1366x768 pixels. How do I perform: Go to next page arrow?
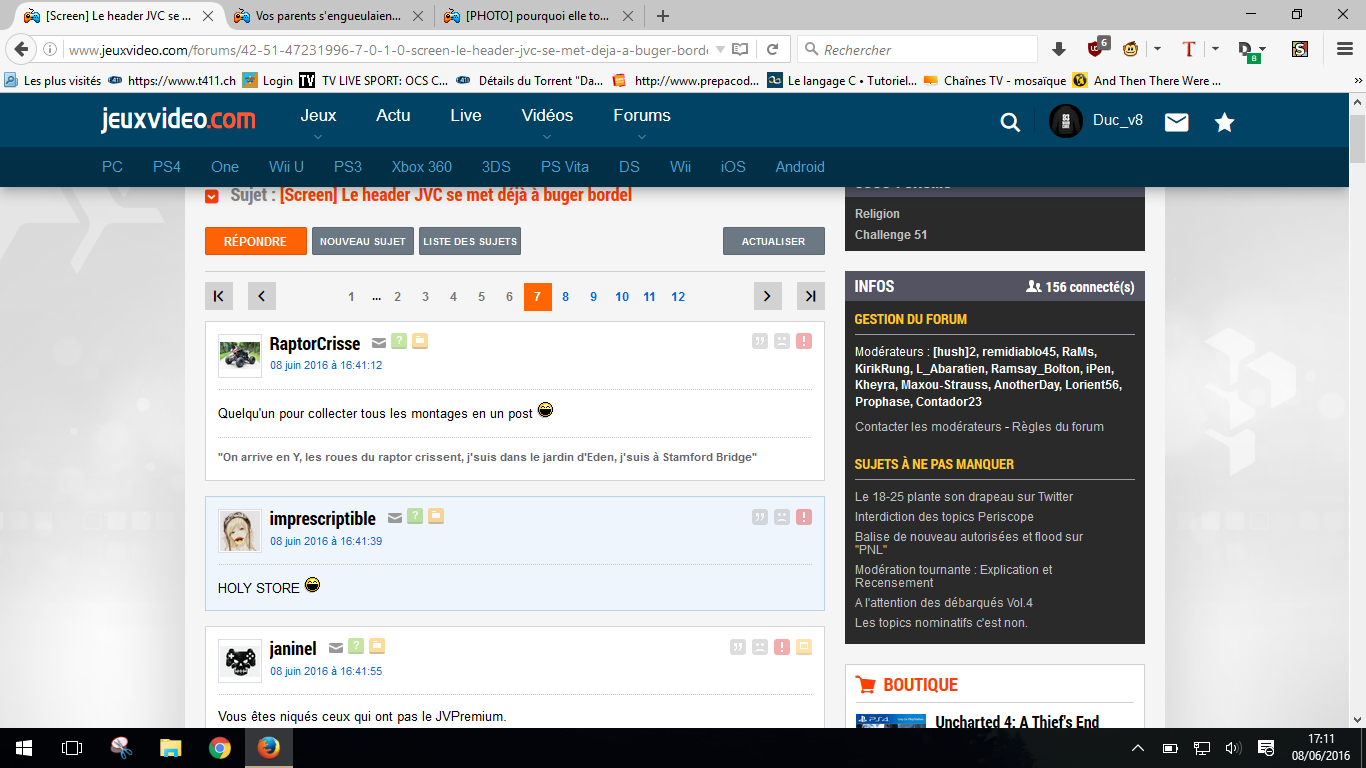point(767,296)
